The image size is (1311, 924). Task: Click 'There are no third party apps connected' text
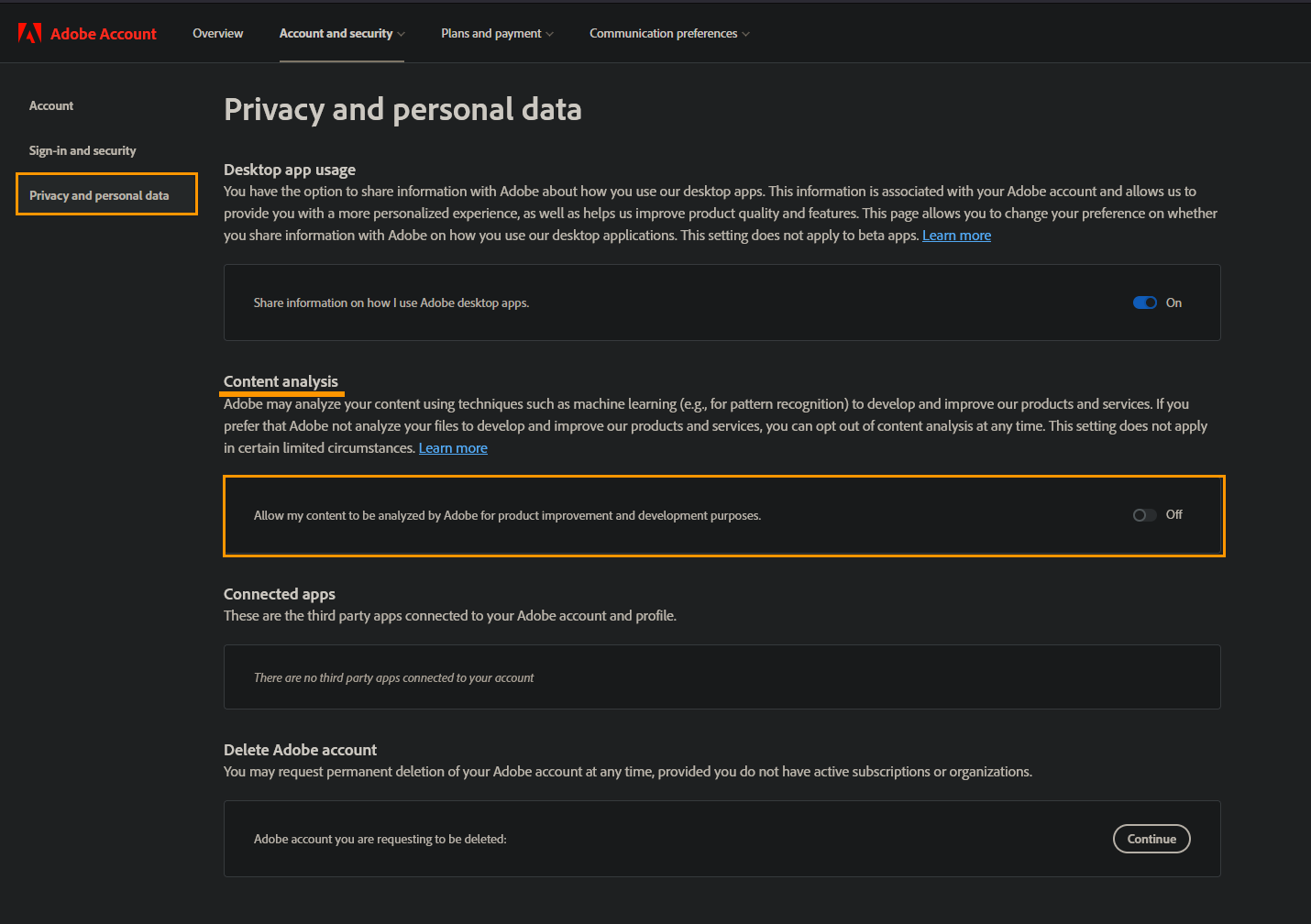coord(393,677)
